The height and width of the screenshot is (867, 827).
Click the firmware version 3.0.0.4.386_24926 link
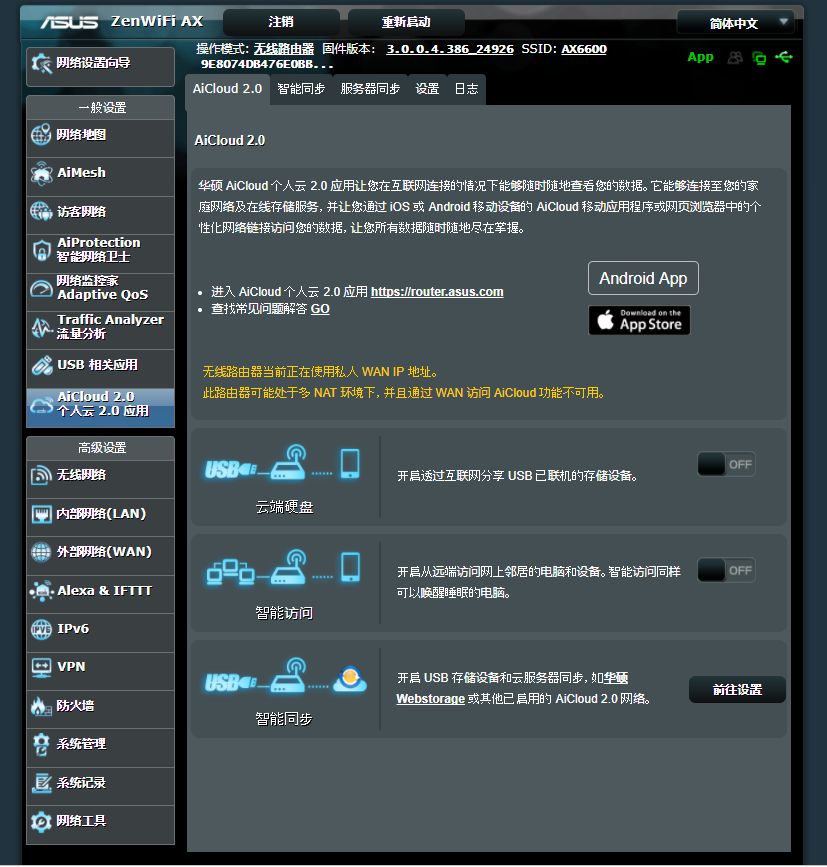click(450, 49)
